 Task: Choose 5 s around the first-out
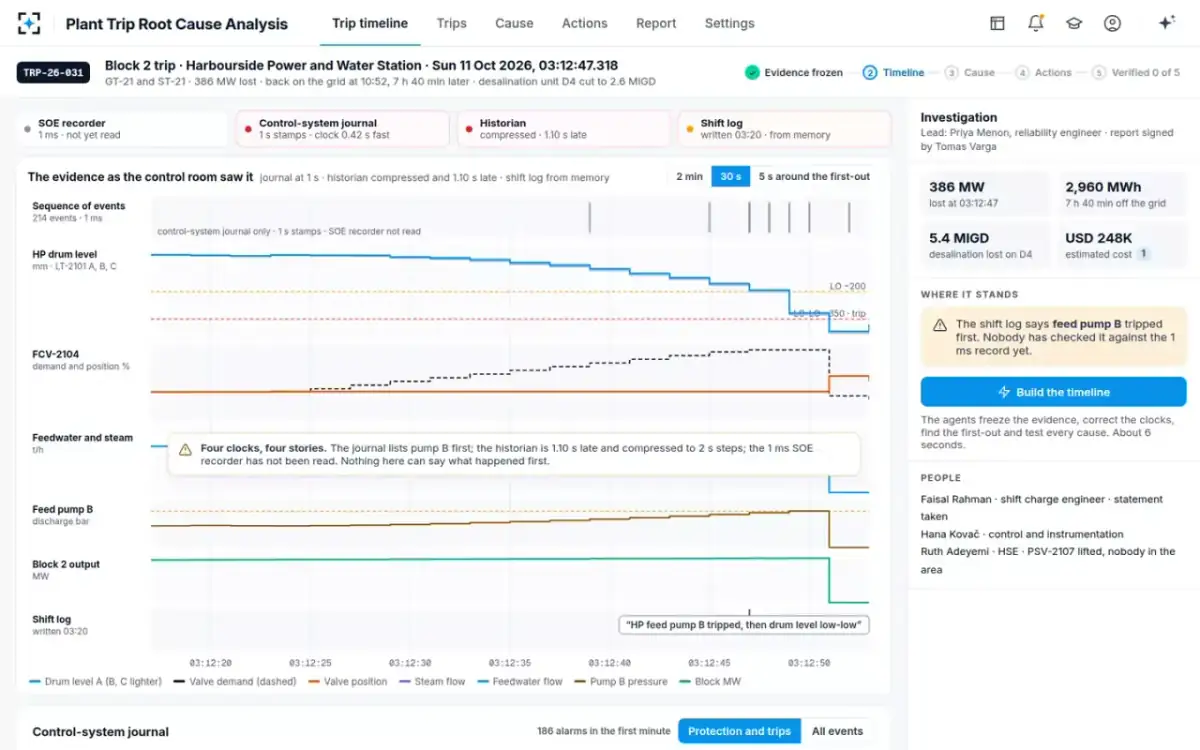tap(814, 176)
